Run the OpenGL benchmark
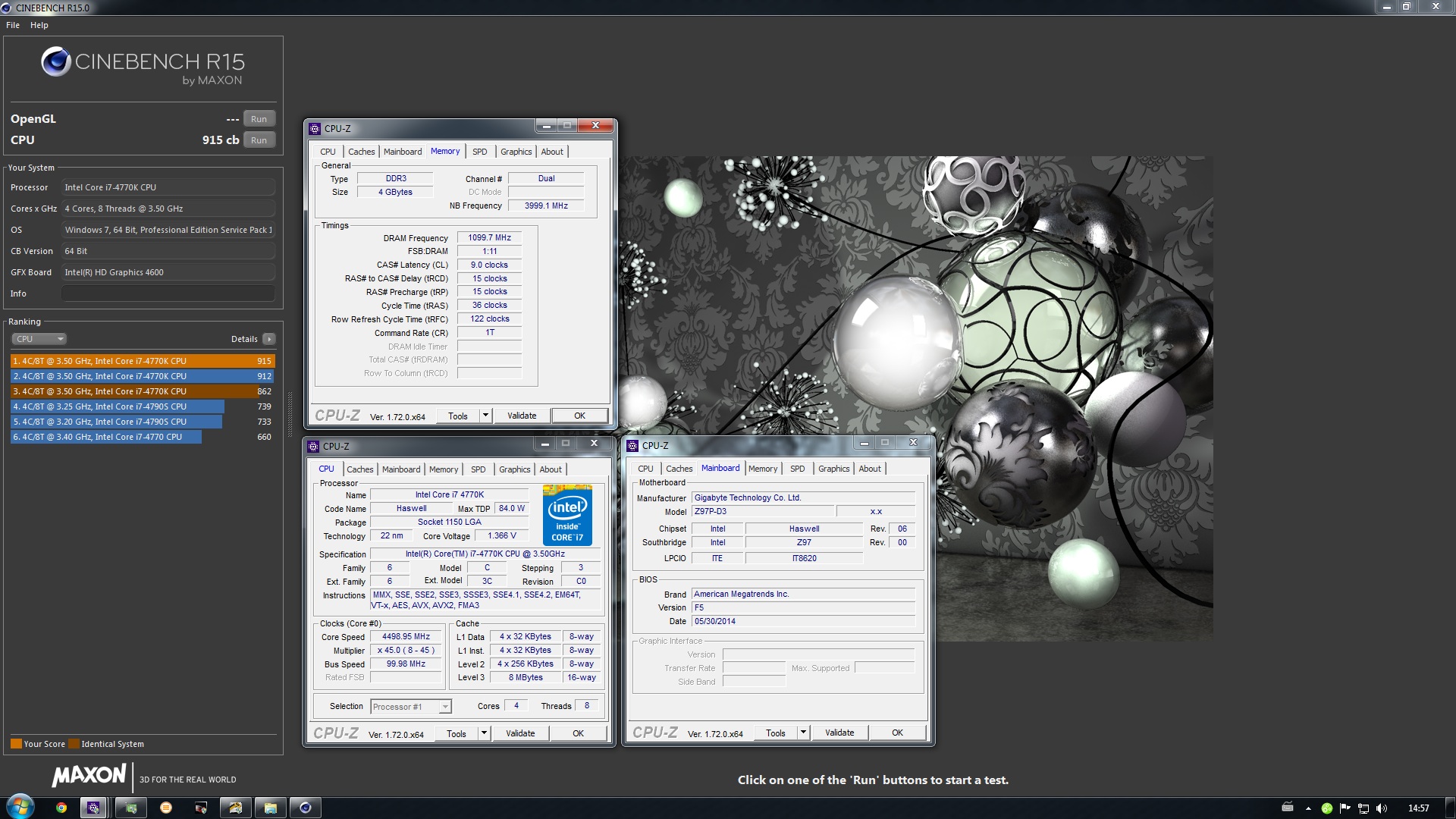Image resolution: width=1456 pixels, height=819 pixels. tap(259, 119)
